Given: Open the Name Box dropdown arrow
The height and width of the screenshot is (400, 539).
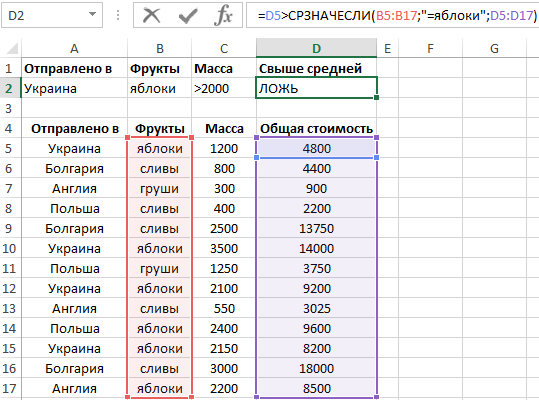Looking at the screenshot, I should click(x=92, y=15).
